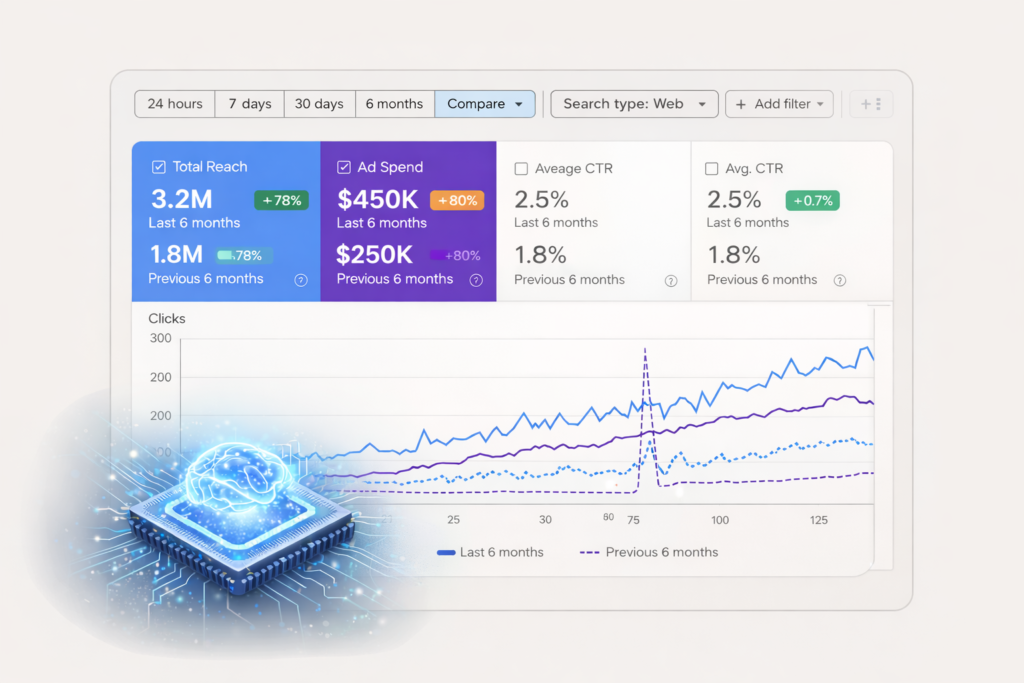
Task: Click help icon in Ad Spend card
Action: click(476, 280)
